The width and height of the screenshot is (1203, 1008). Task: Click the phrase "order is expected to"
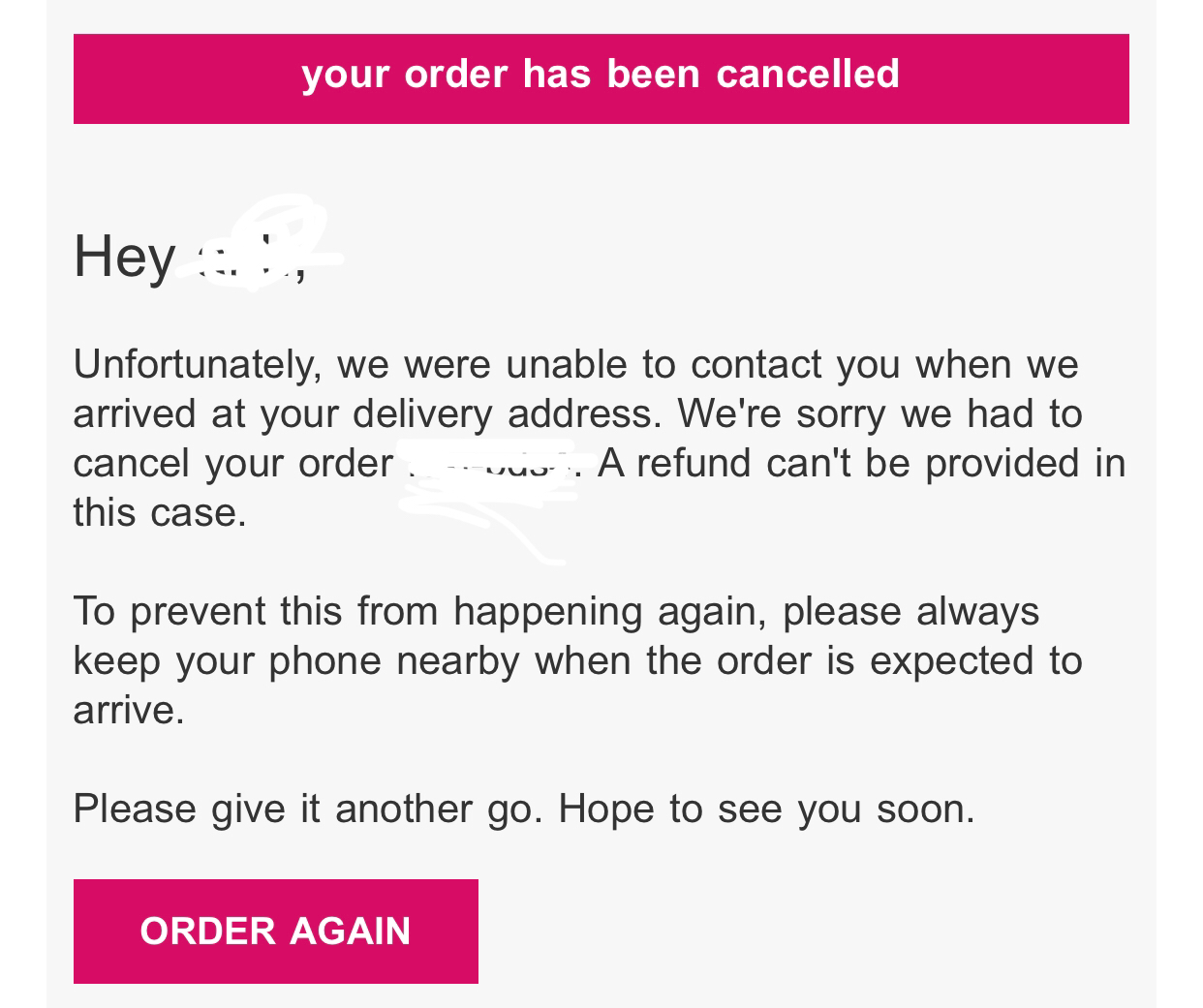click(x=899, y=661)
